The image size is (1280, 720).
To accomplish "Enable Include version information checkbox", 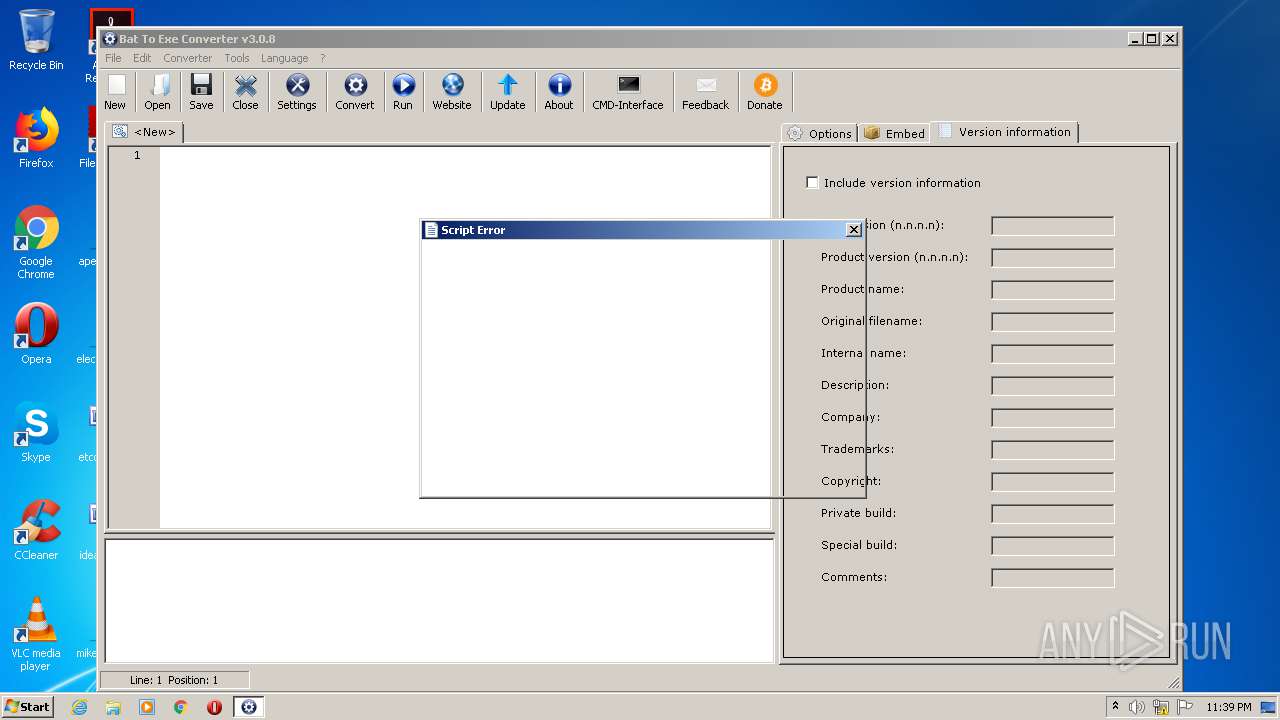I will point(812,182).
